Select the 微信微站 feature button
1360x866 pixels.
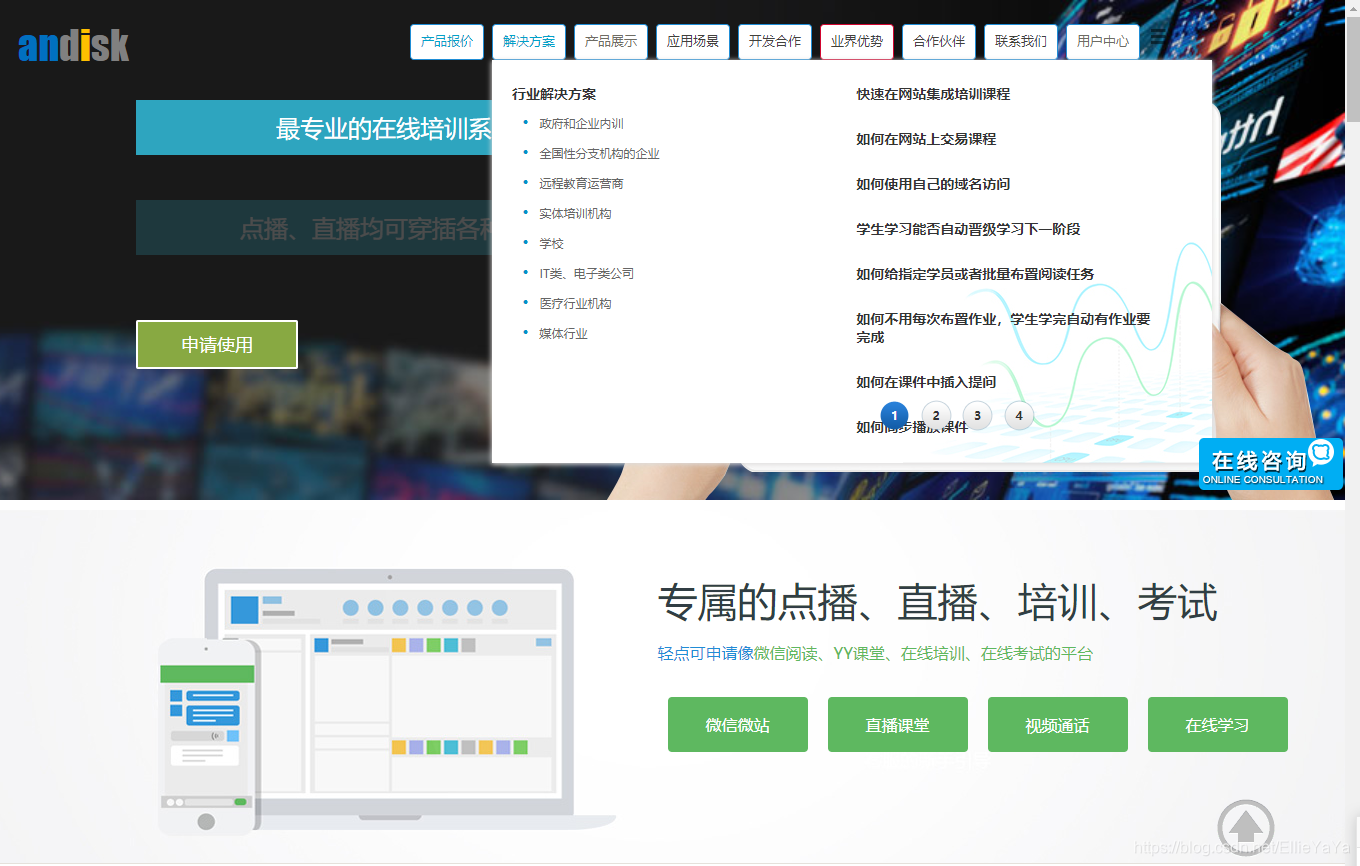[x=737, y=724]
